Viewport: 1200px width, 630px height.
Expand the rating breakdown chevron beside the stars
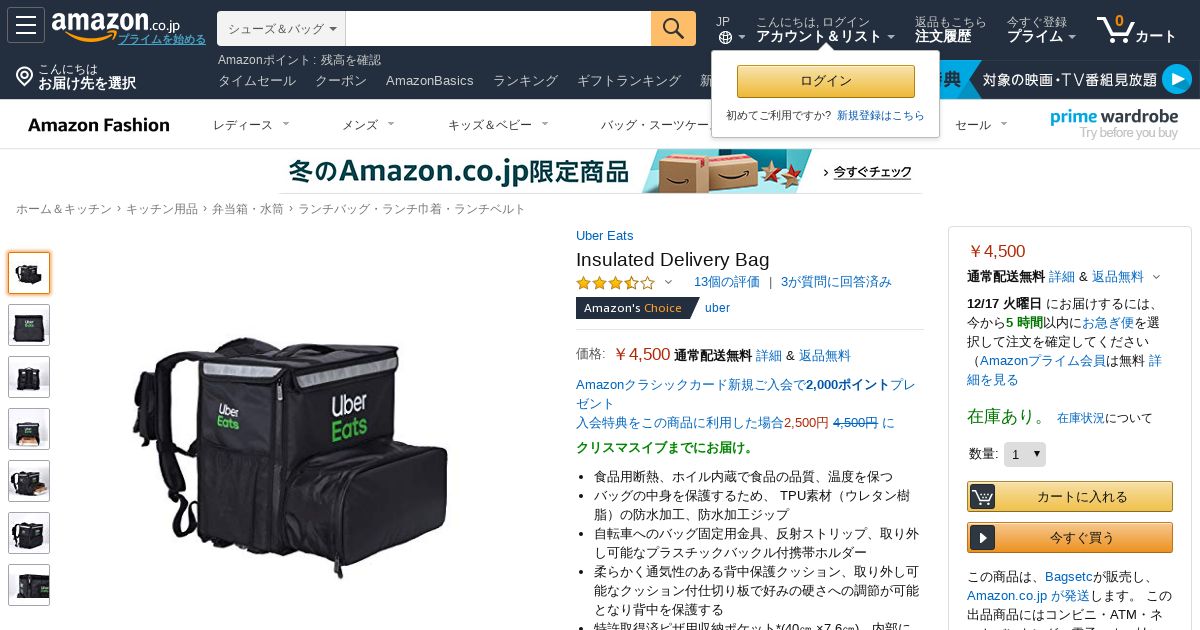(669, 282)
